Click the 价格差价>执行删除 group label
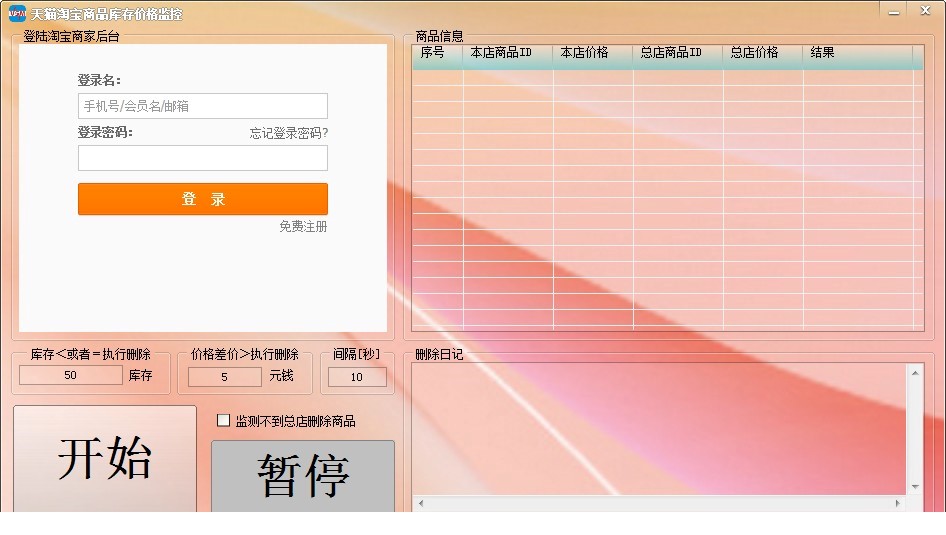 click(x=244, y=354)
